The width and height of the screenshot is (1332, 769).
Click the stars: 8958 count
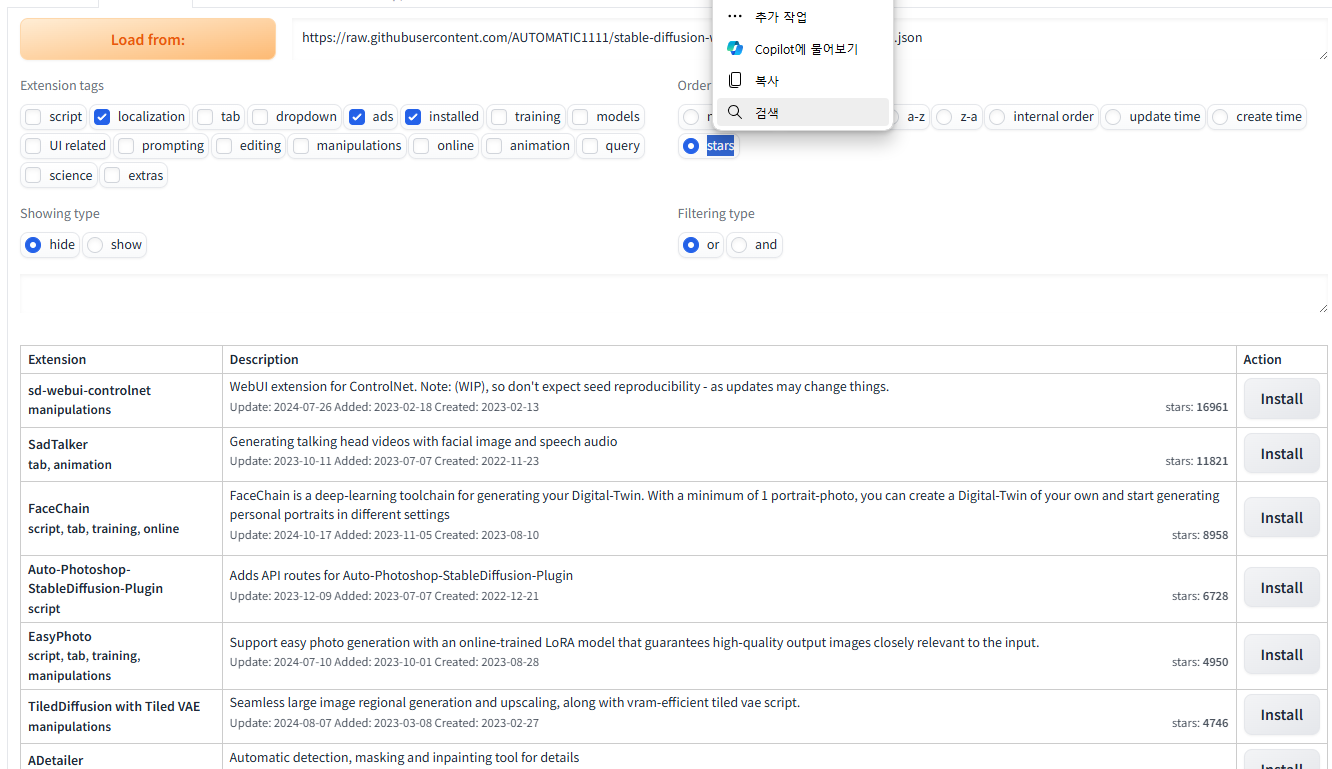1200,536
